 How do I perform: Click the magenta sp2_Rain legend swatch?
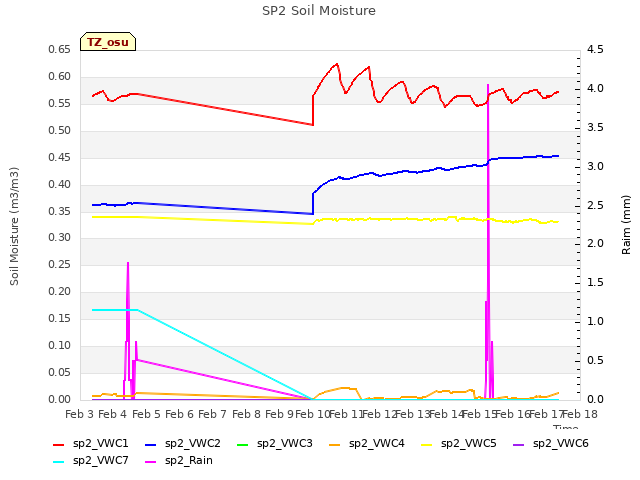[x=151, y=462]
